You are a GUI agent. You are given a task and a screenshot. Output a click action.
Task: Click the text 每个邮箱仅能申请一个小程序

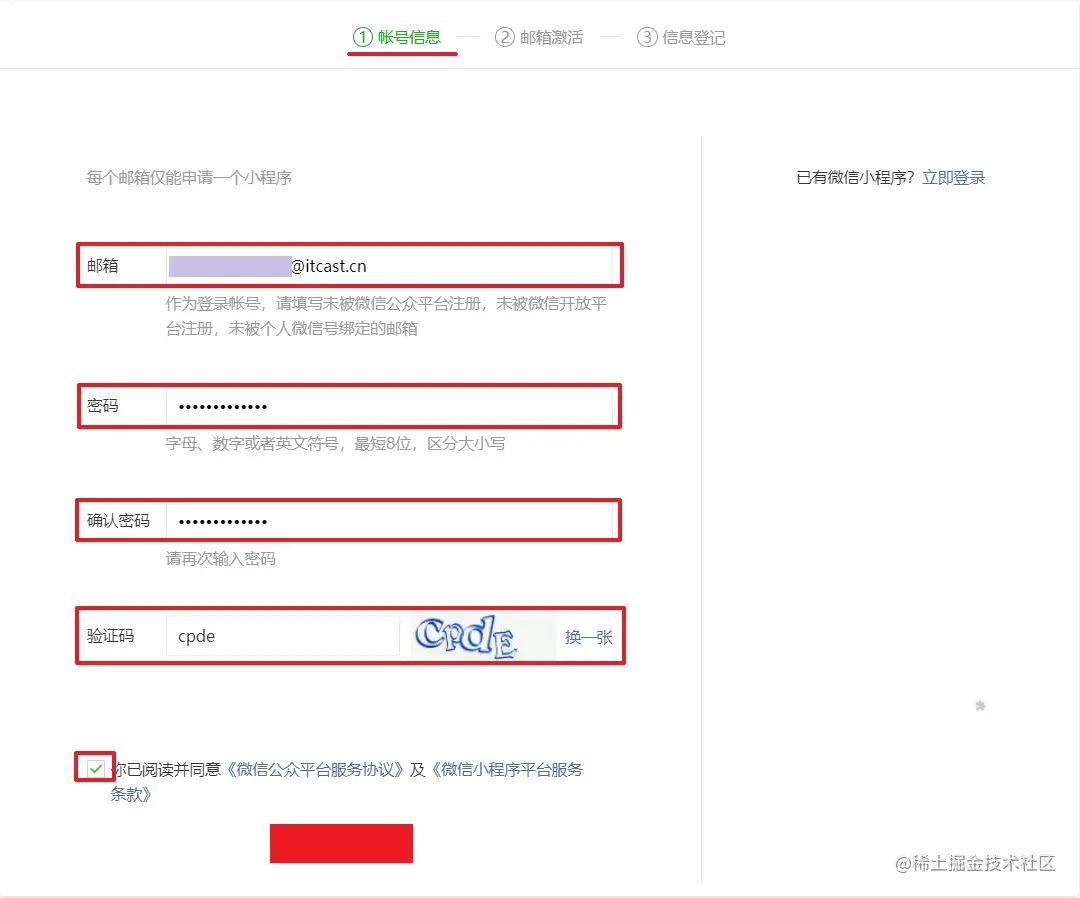click(x=189, y=178)
